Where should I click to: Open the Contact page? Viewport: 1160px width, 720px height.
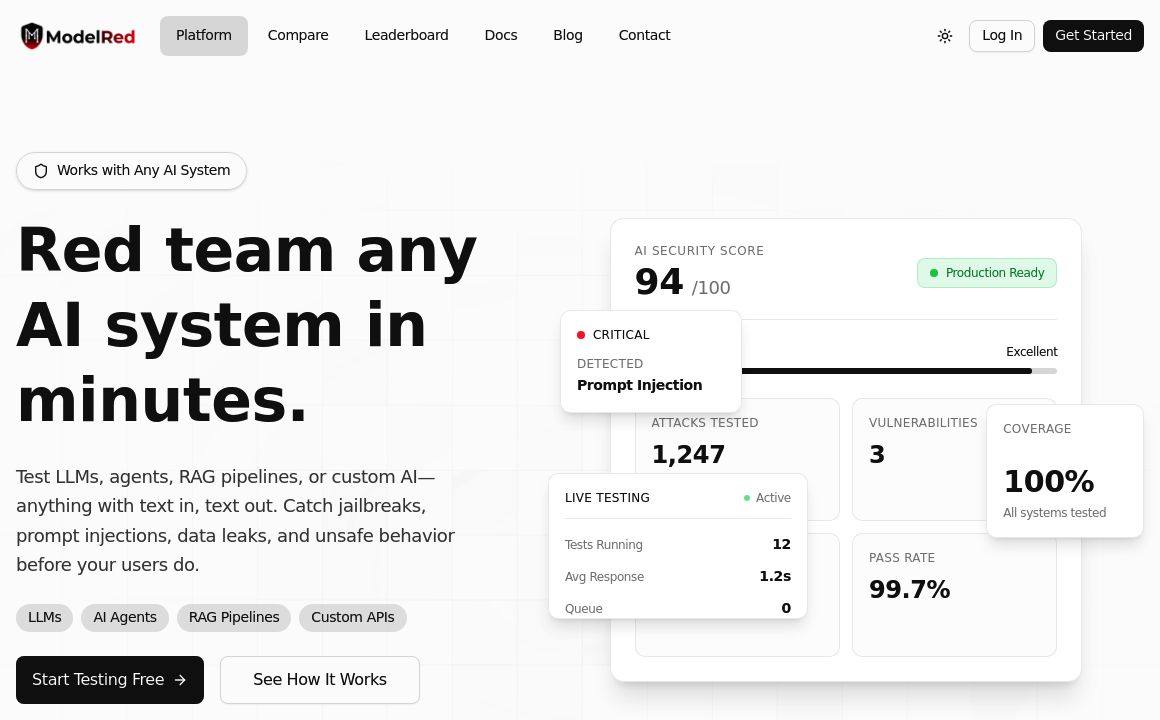(644, 36)
